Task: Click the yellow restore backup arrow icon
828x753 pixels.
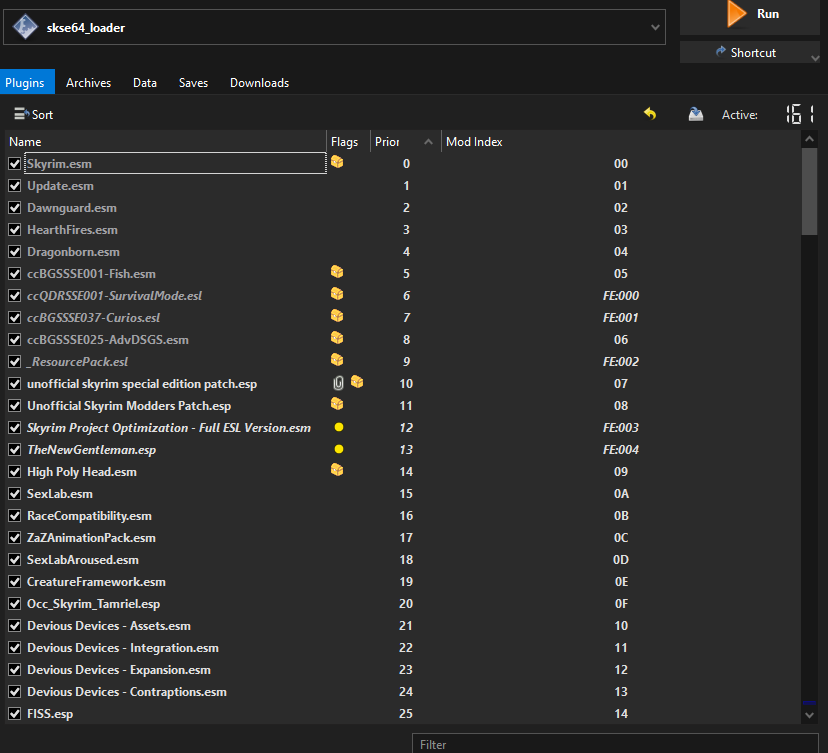Action: pyautogui.click(x=650, y=114)
